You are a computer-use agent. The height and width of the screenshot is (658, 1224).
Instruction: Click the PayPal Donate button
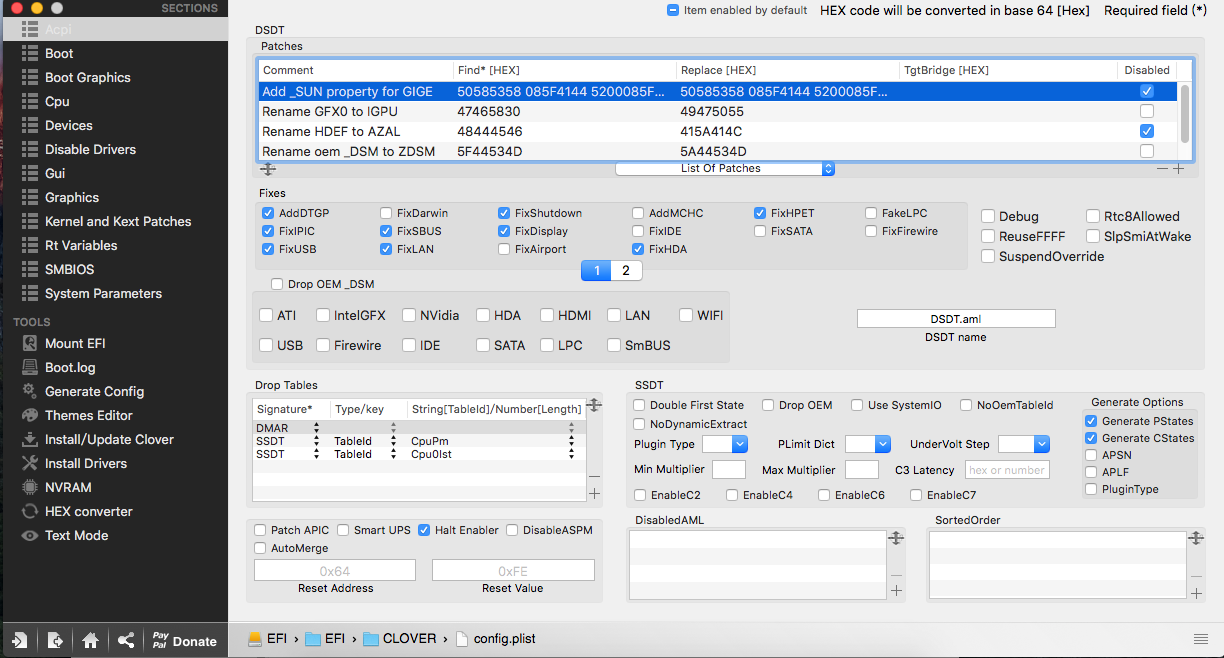coord(184,640)
